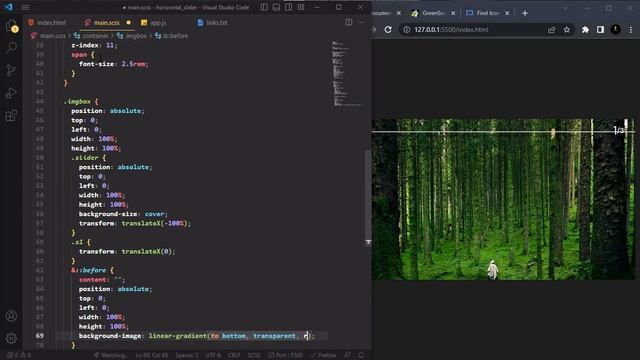Click the browser forward arrow

374,29
